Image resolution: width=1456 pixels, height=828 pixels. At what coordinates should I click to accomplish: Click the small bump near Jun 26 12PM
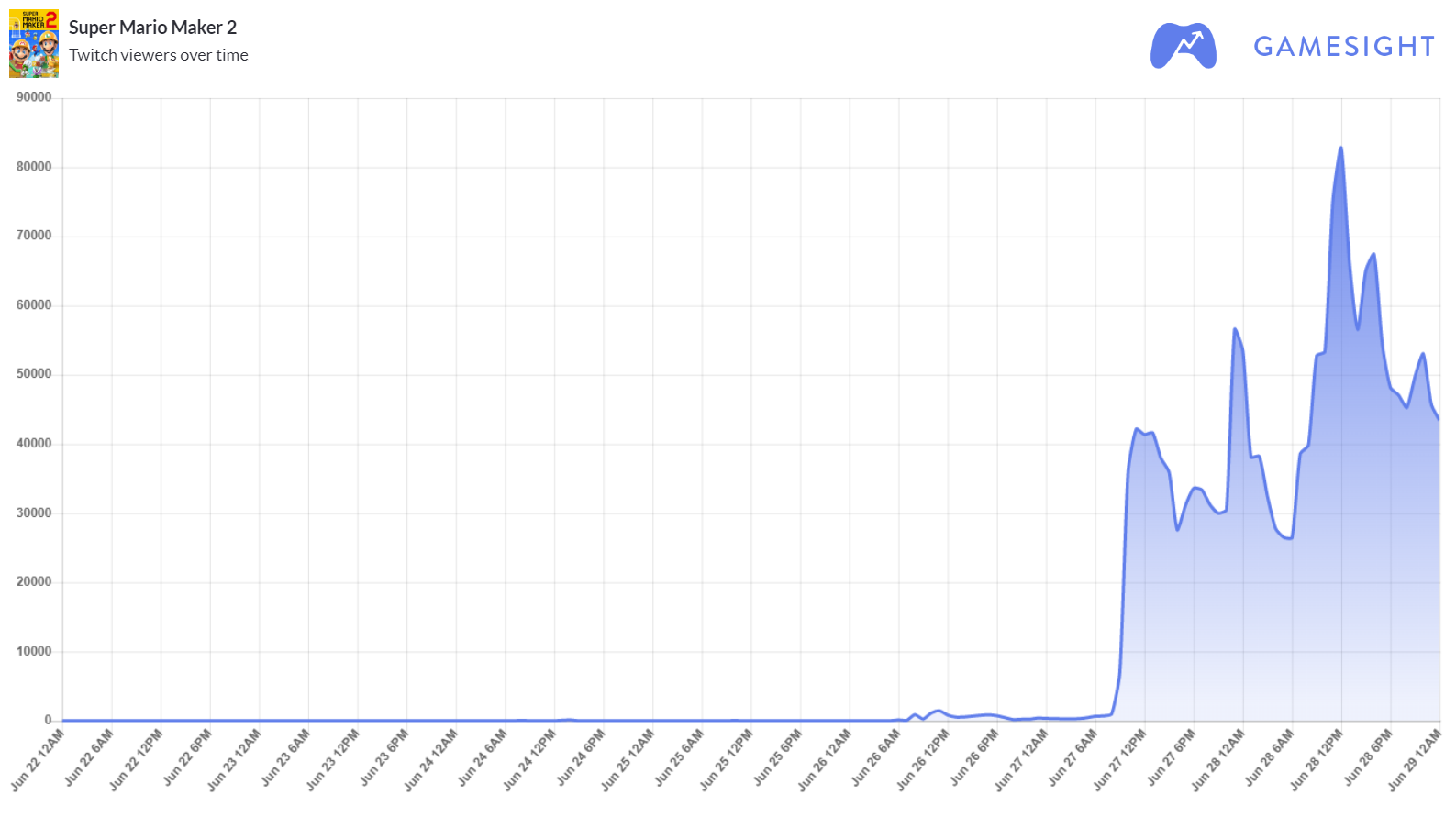pyautogui.click(x=938, y=711)
